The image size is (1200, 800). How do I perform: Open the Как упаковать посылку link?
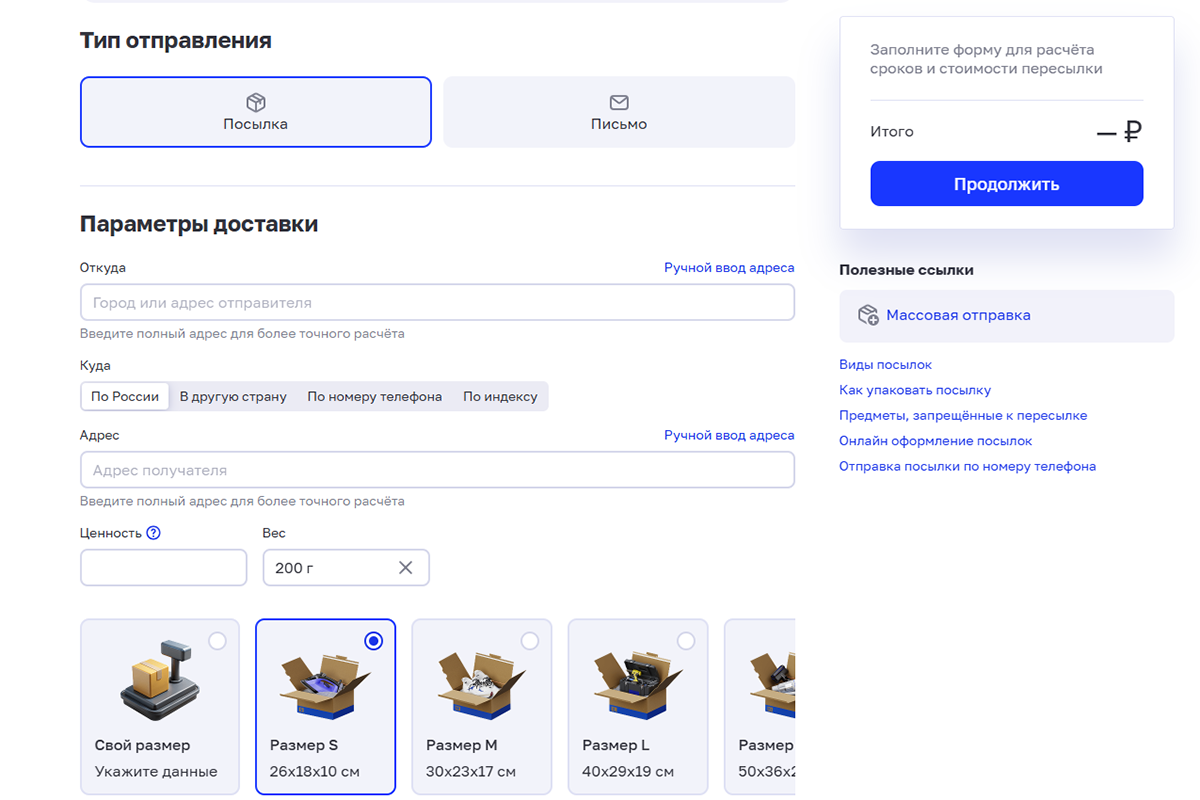pyautogui.click(x=916, y=390)
